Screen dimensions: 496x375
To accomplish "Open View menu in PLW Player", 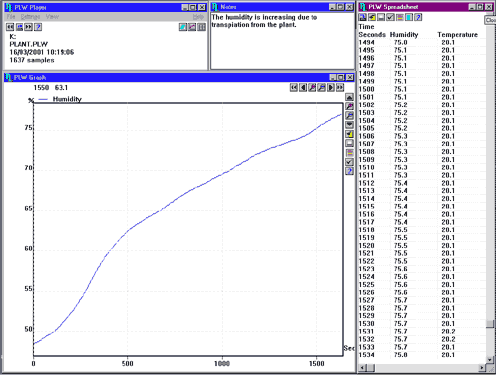I will [52, 17].
